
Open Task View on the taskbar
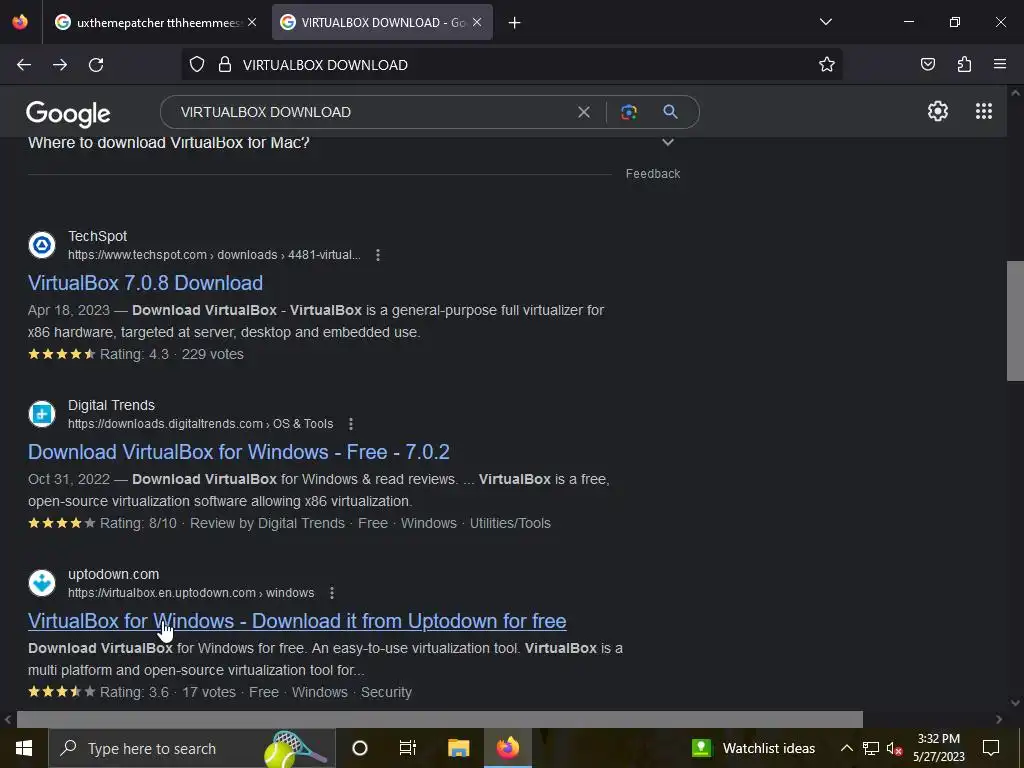[408, 748]
